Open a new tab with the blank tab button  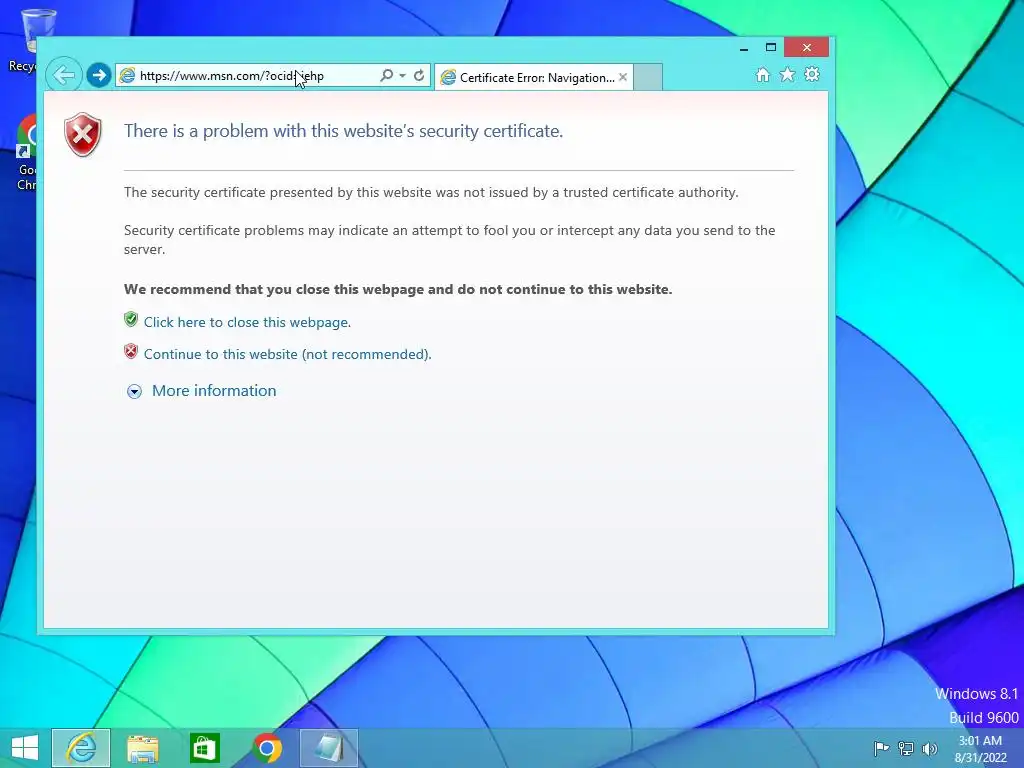[x=648, y=77]
